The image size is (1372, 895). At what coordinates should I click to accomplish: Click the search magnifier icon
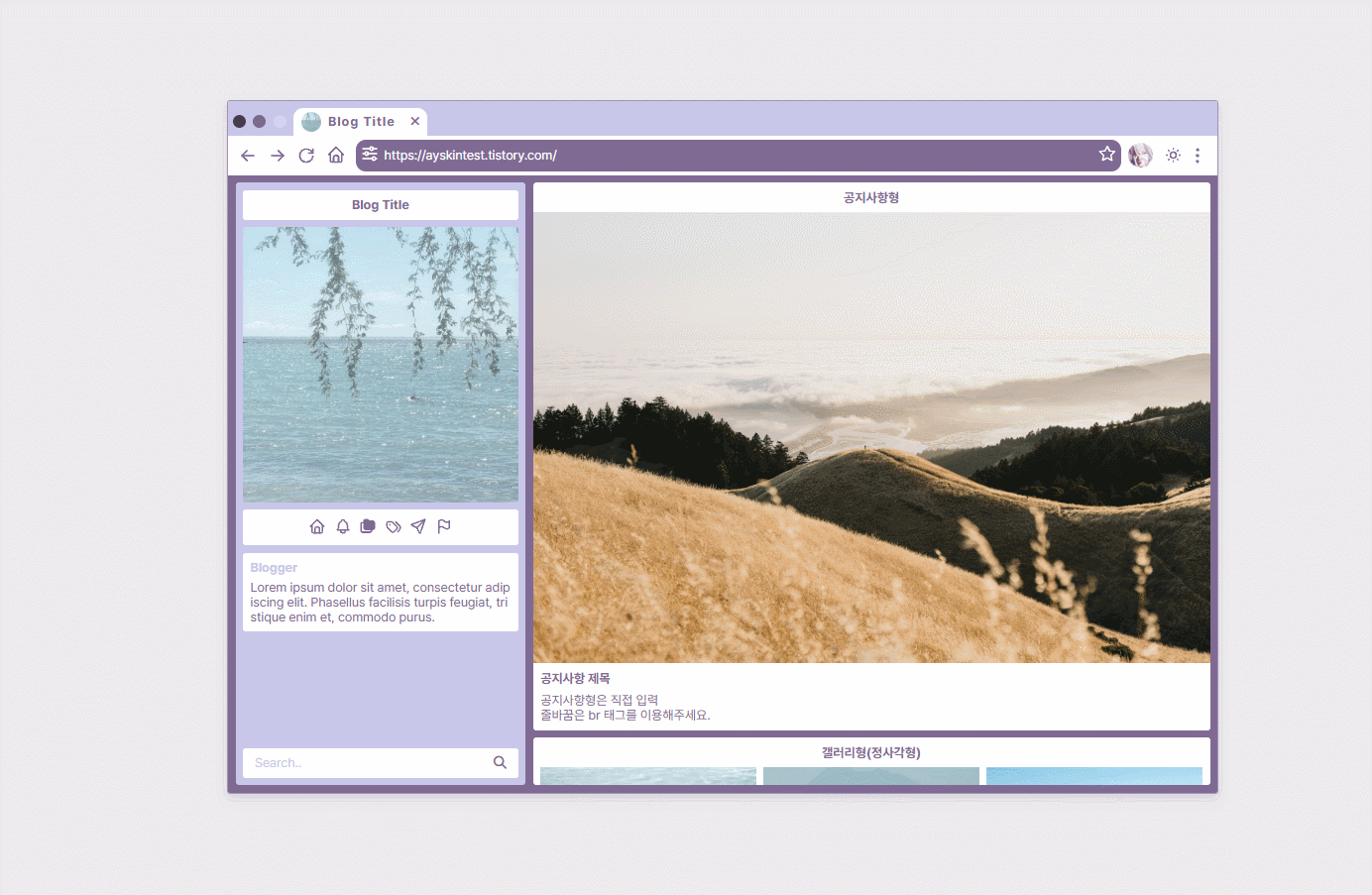pyautogui.click(x=500, y=762)
